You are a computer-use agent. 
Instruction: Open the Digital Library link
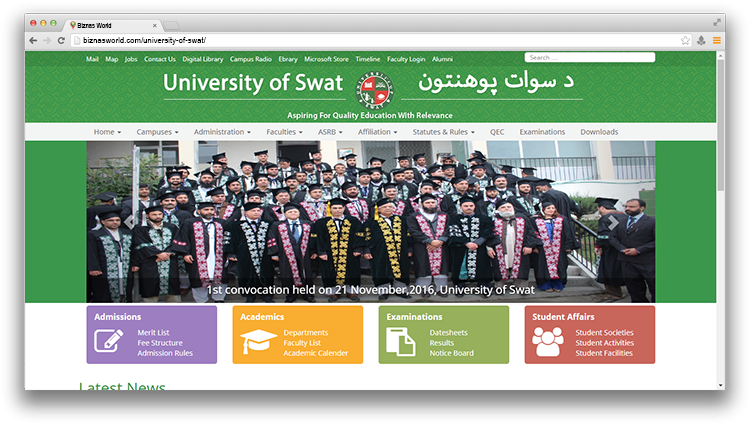pos(203,59)
